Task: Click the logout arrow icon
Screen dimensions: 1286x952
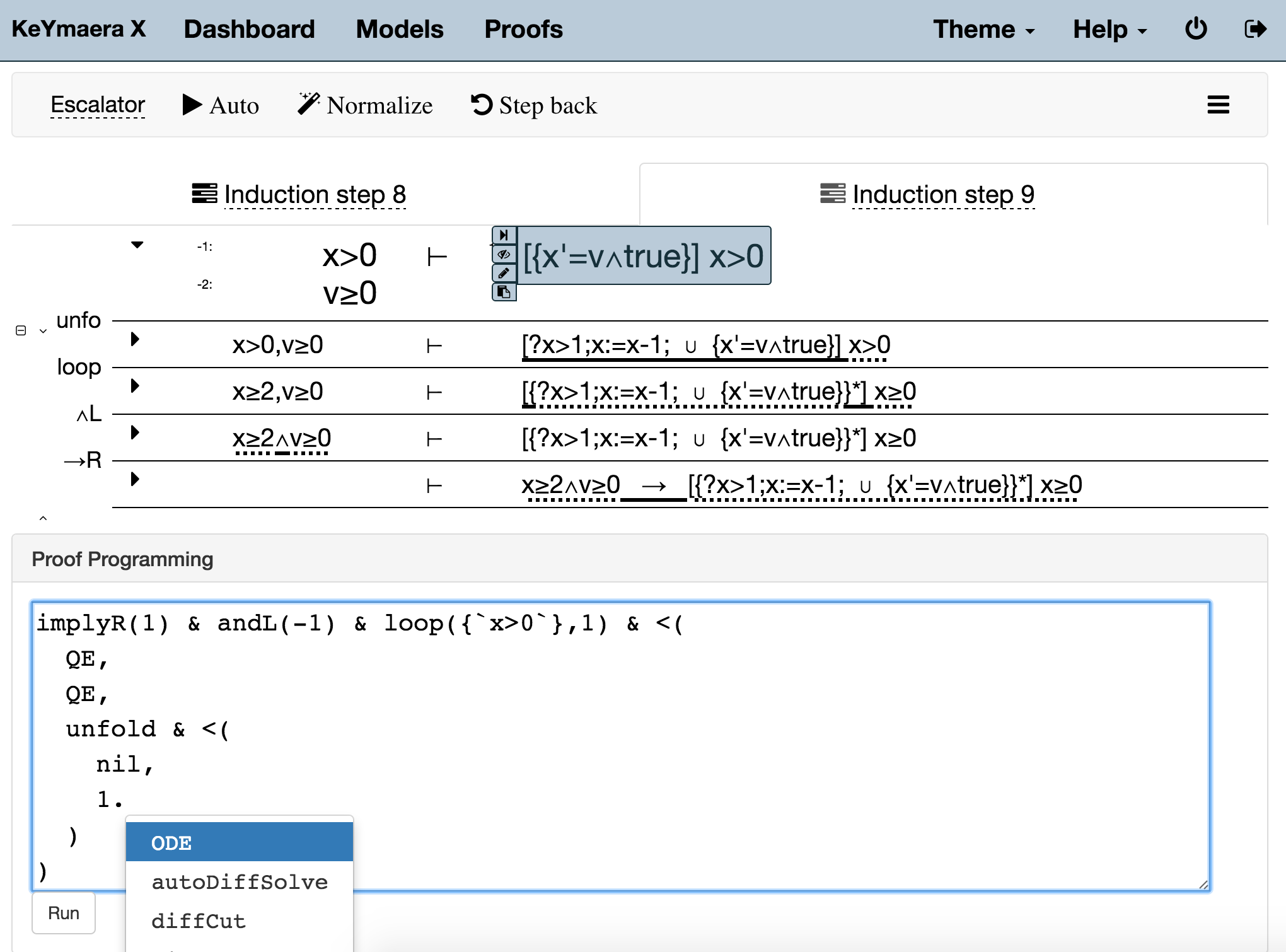Action: (x=1254, y=29)
